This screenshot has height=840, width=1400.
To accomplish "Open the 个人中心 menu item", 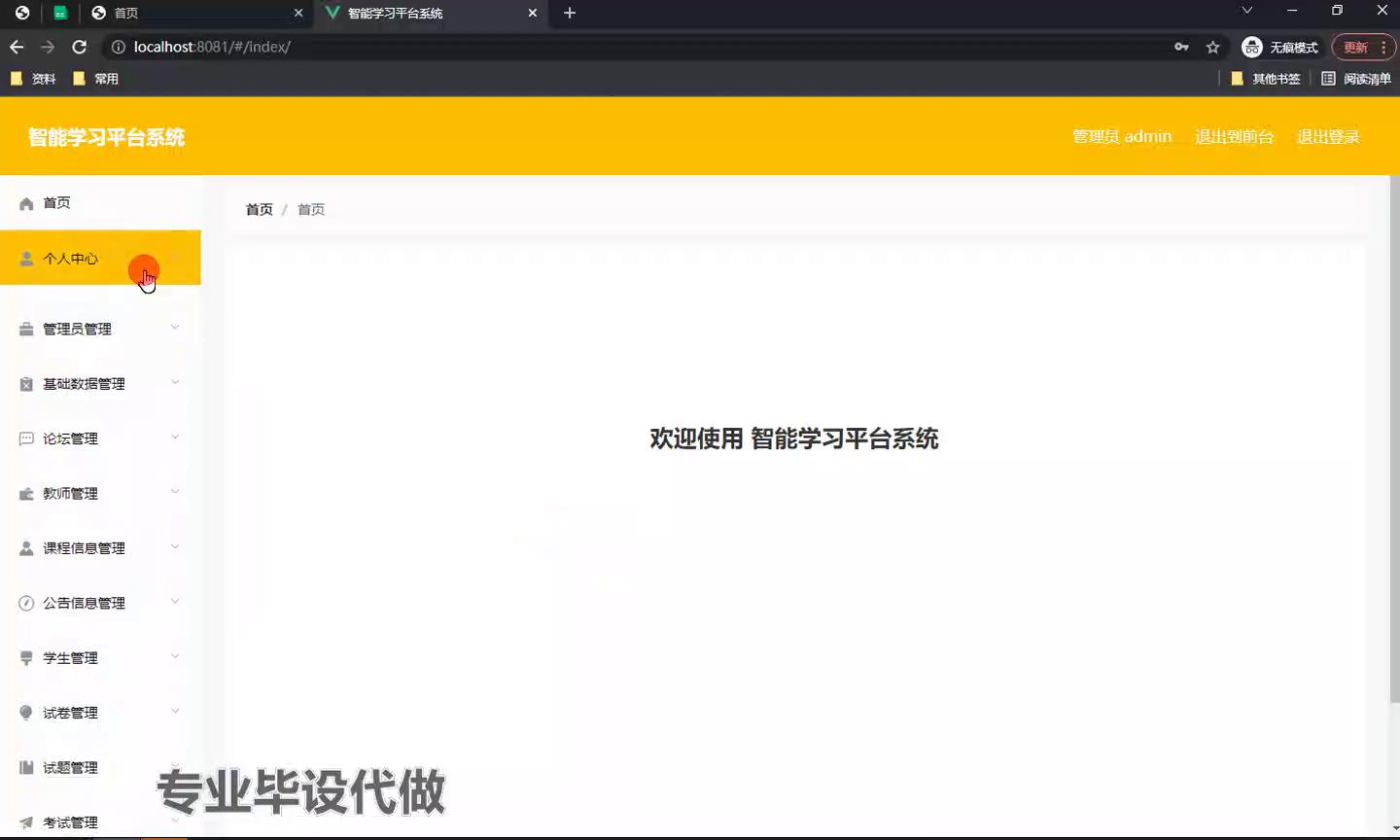I will click(x=70, y=259).
